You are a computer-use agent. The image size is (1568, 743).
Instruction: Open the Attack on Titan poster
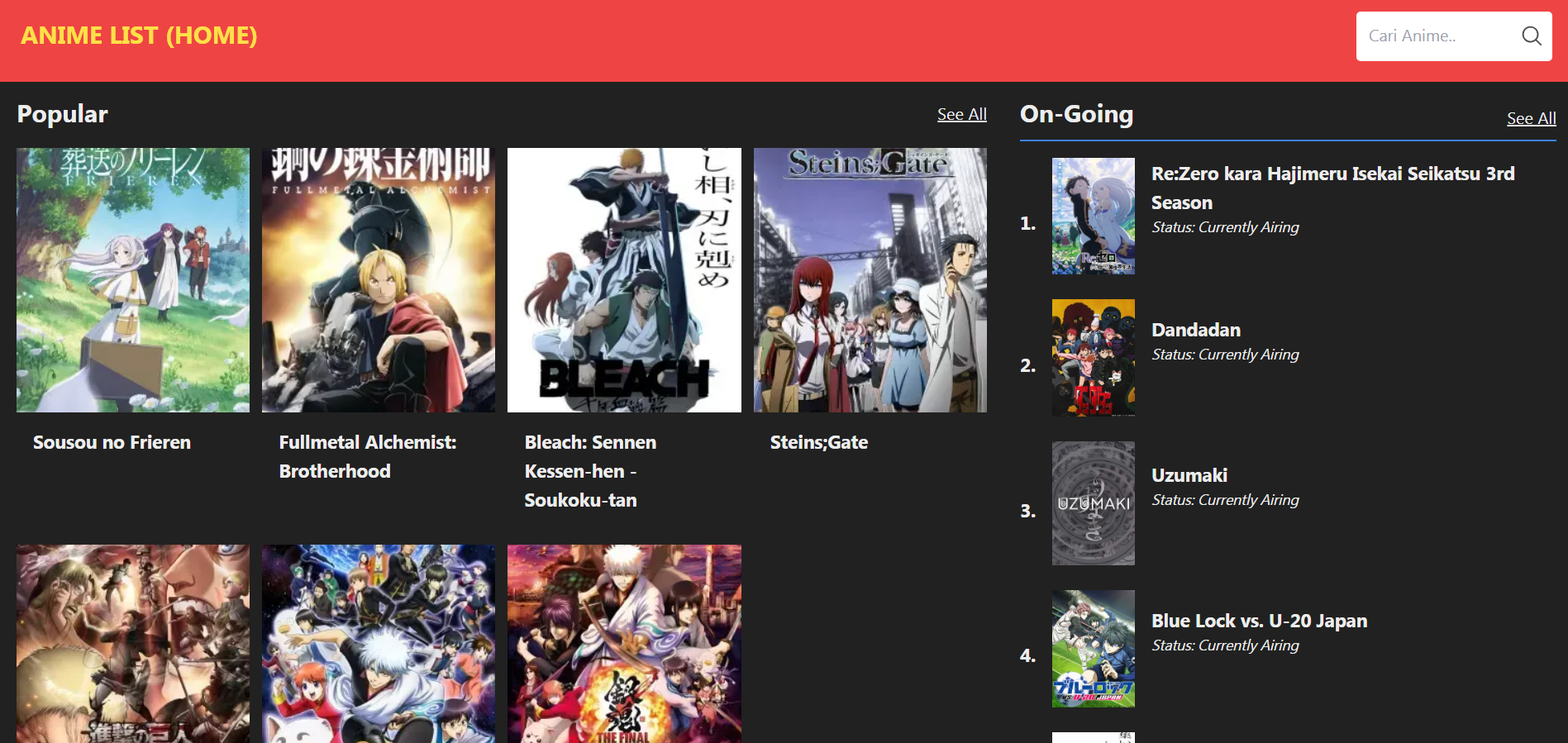(x=133, y=643)
